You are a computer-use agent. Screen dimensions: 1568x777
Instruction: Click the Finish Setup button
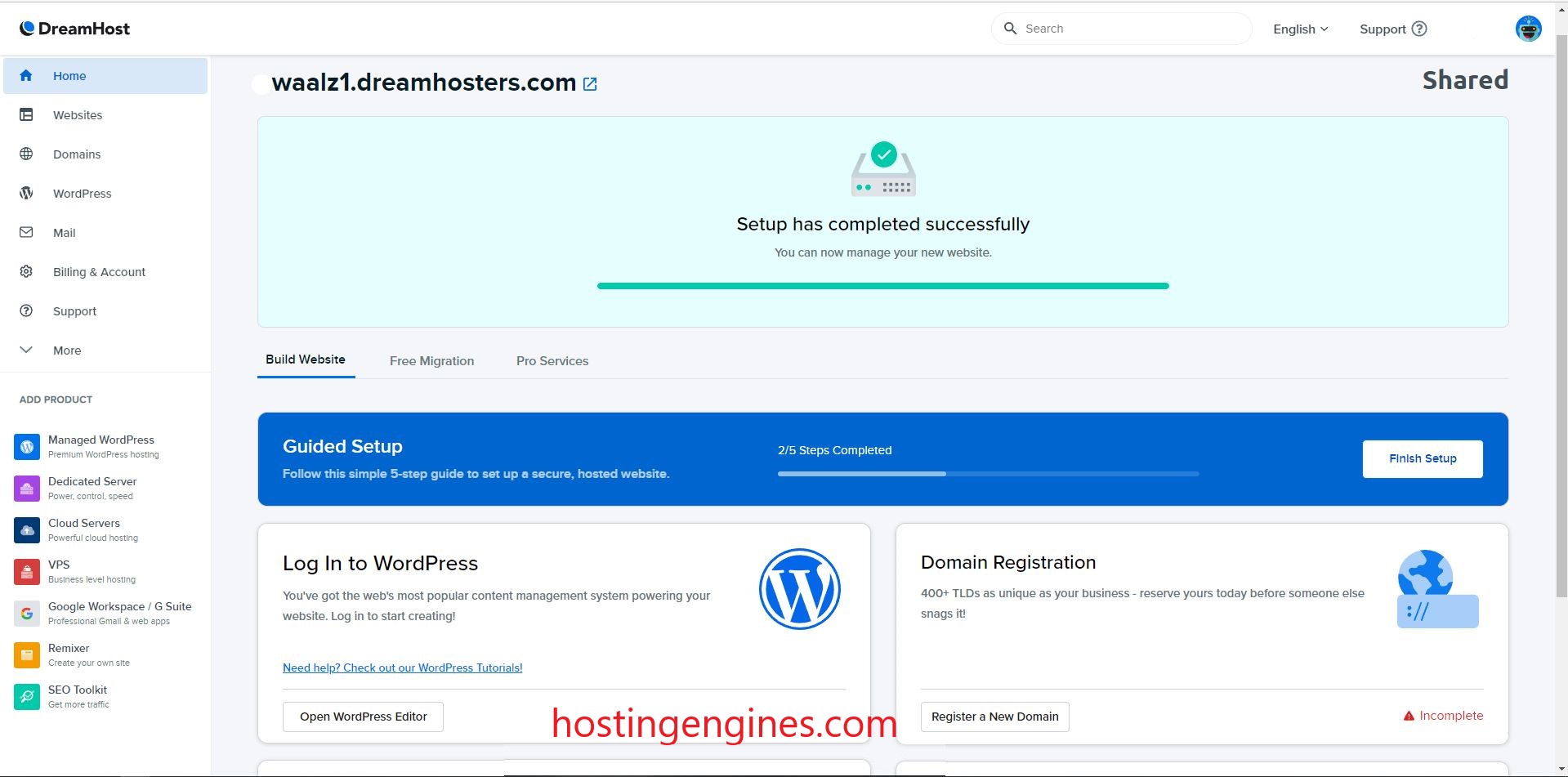coord(1422,458)
